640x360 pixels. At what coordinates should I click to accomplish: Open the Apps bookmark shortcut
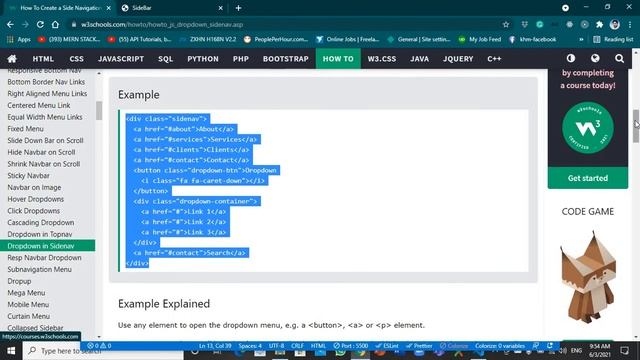(x=19, y=39)
